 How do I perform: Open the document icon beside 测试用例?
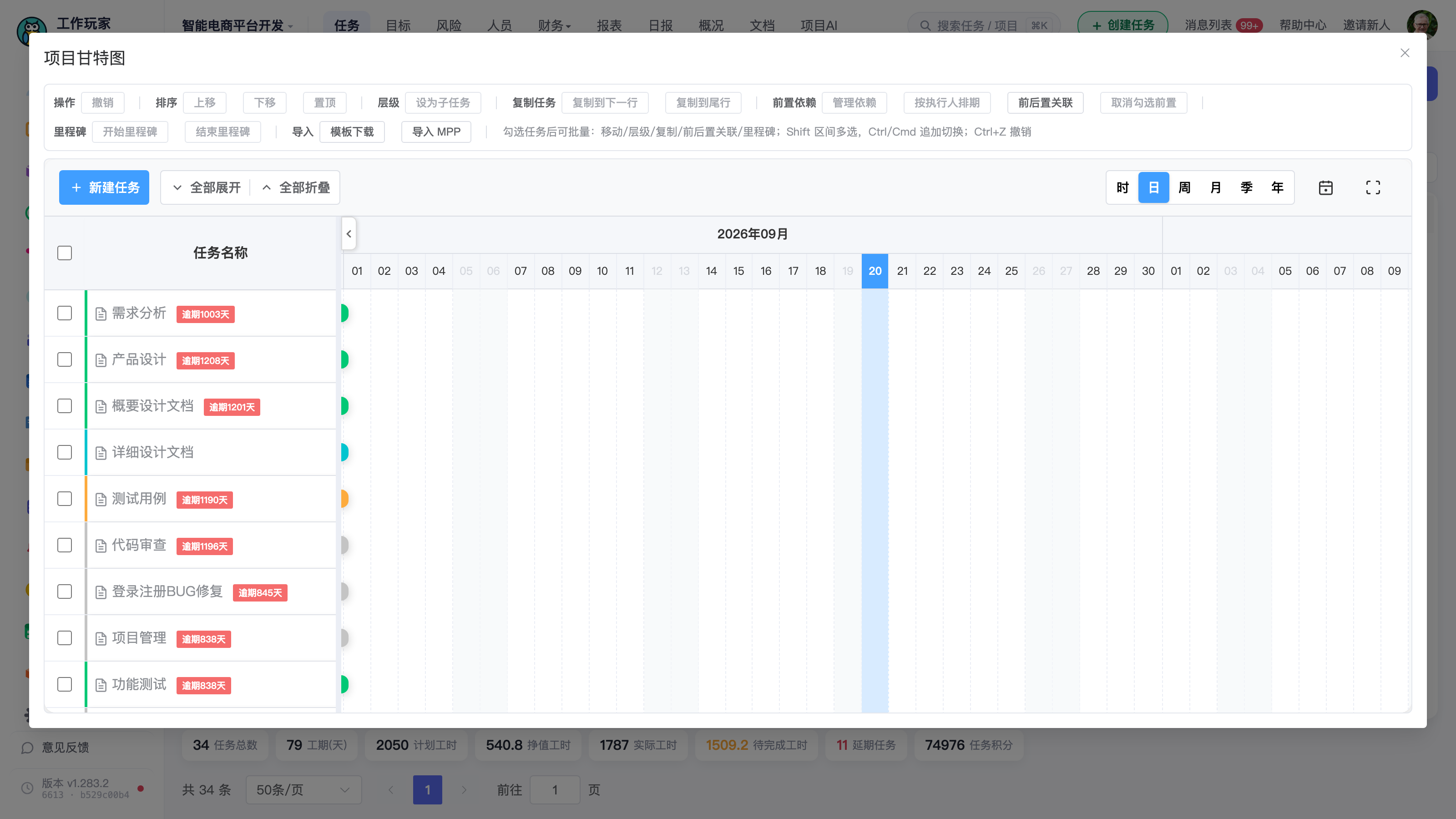[x=101, y=499]
